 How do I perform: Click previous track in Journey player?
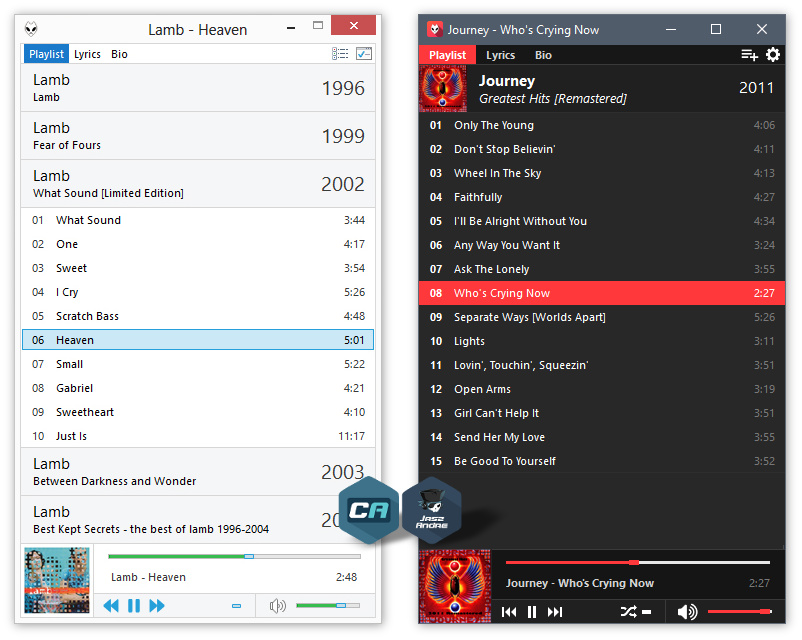[x=508, y=612]
